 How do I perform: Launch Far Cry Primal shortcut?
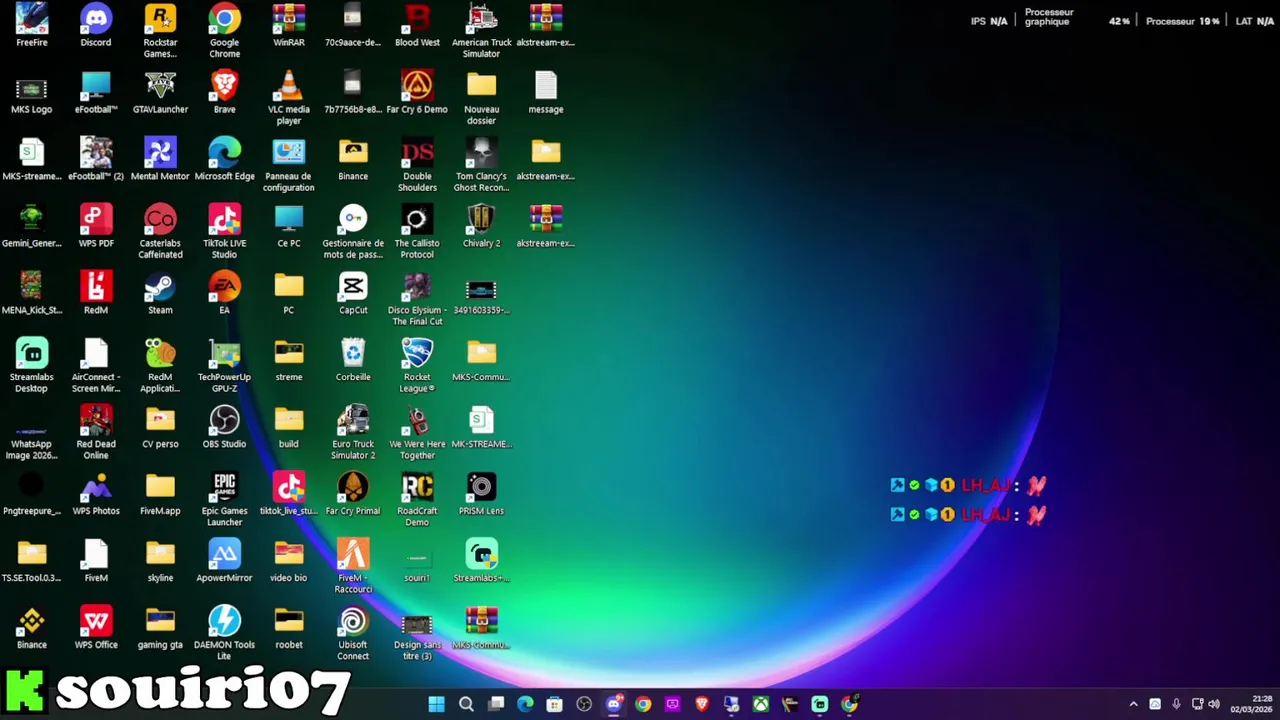pos(353,495)
